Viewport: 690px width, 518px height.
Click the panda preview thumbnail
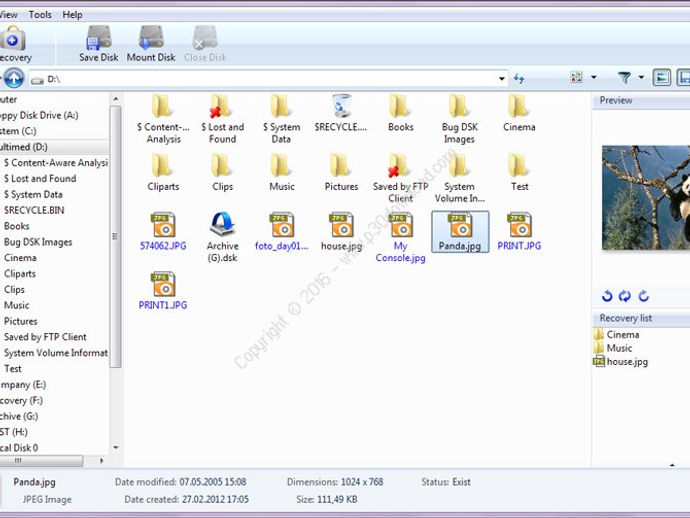click(x=646, y=198)
